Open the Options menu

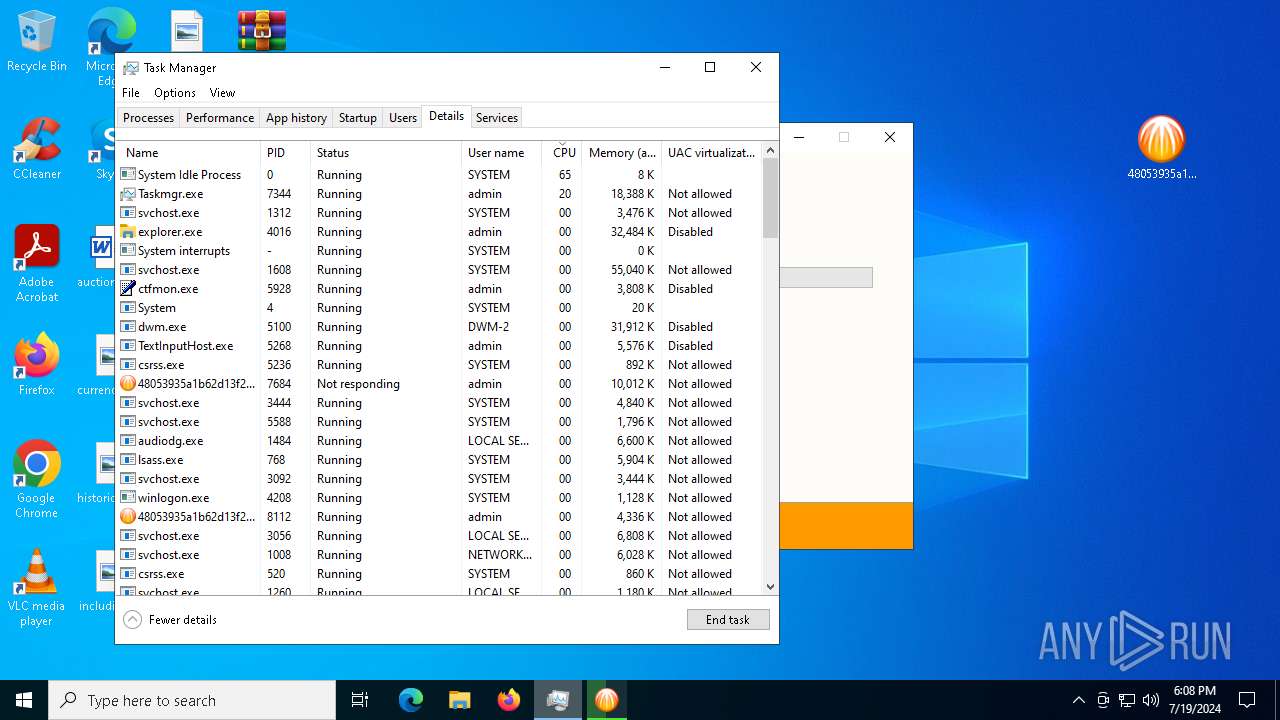pyautogui.click(x=175, y=93)
